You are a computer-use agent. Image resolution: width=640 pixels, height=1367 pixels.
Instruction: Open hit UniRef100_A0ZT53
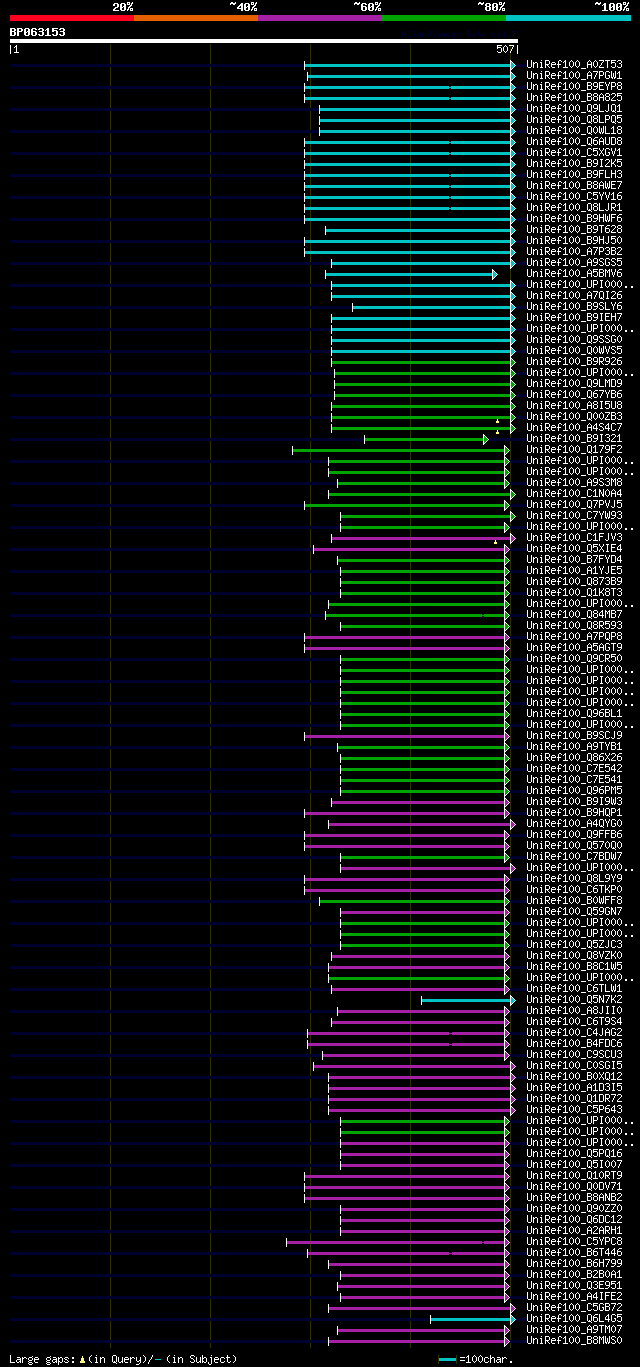click(574, 65)
